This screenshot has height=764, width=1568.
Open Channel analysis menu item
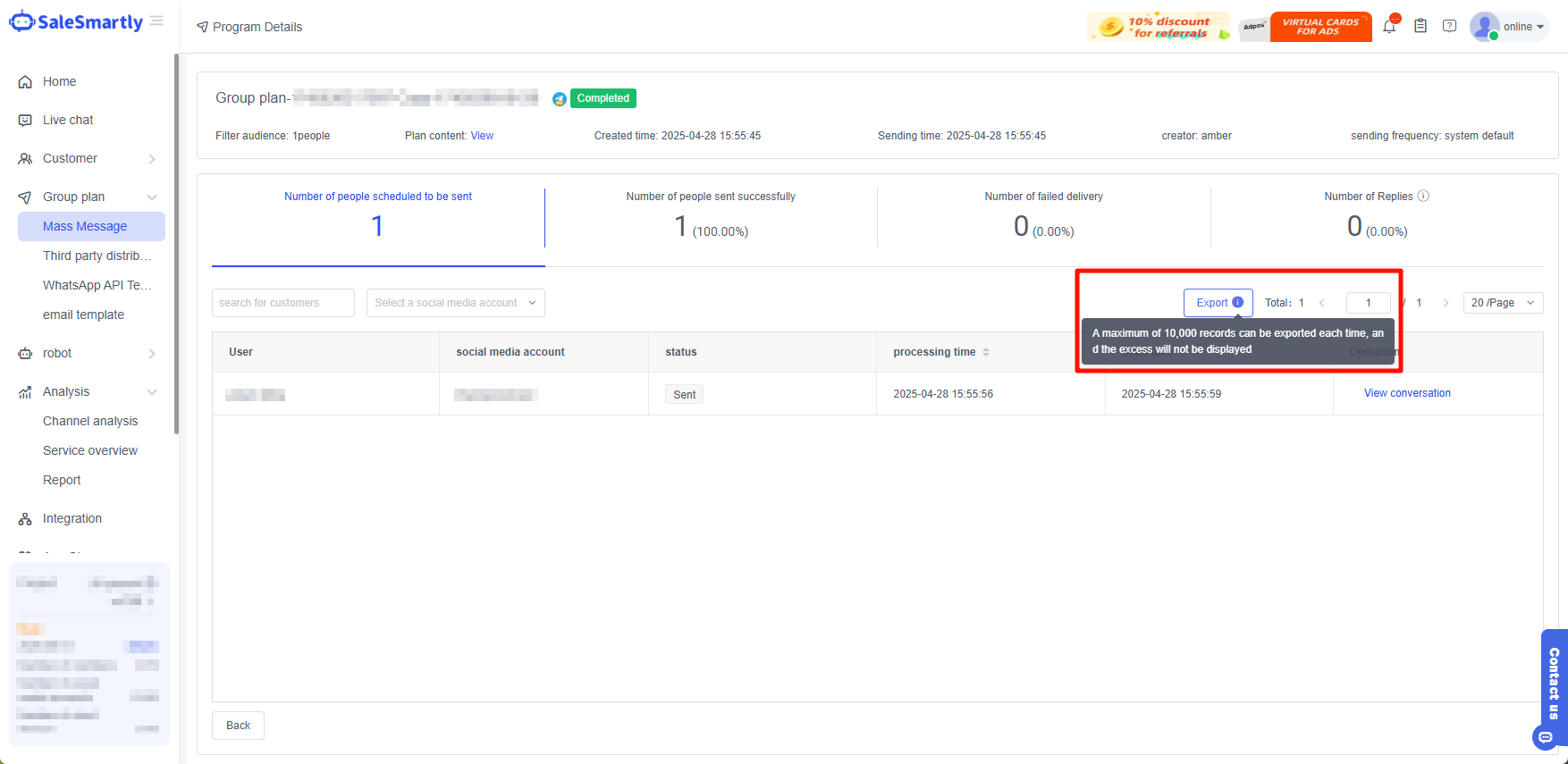[x=90, y=421]
